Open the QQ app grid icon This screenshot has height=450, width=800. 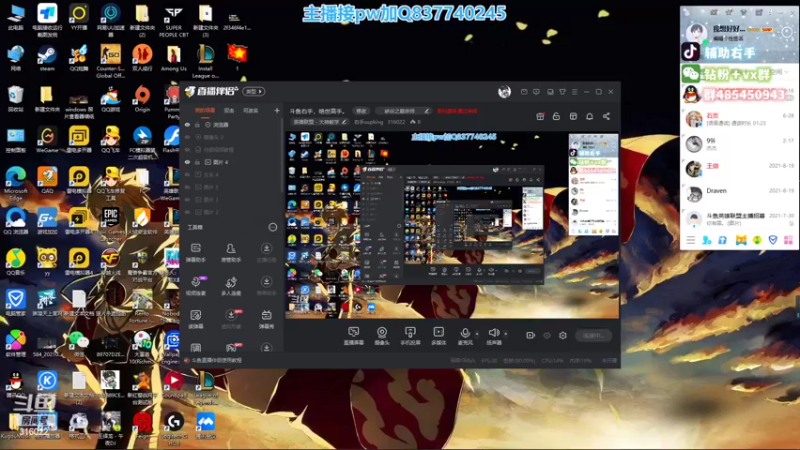pyautogui.click(x=789, y=240)
